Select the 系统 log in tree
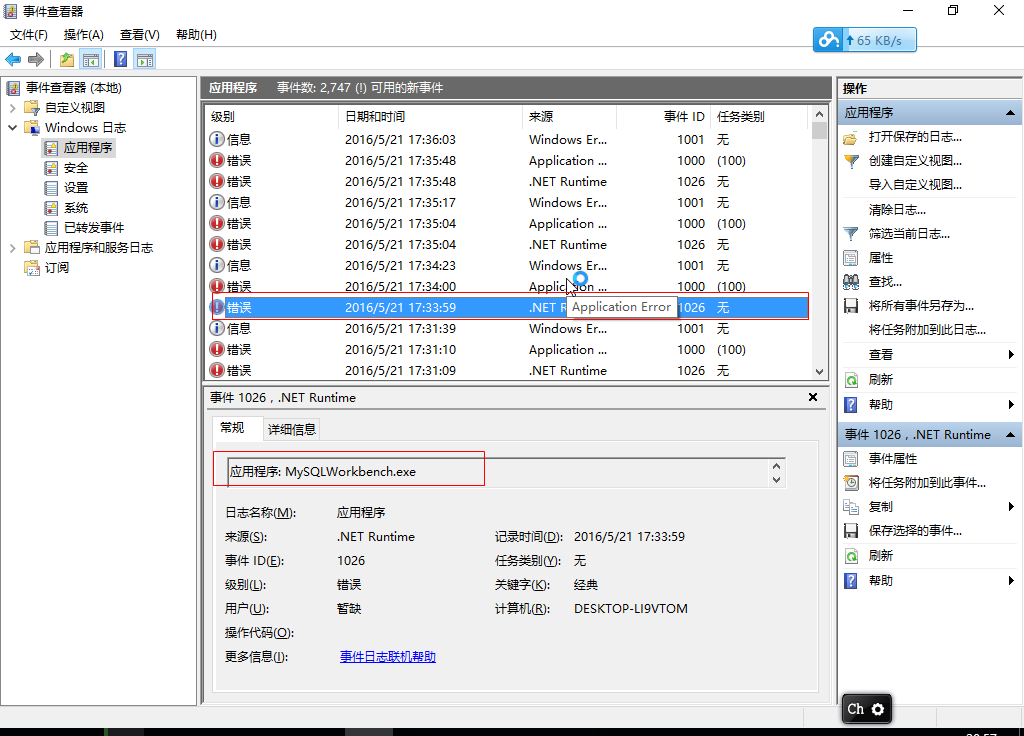 pyautogui.click(x=75, y=208)
